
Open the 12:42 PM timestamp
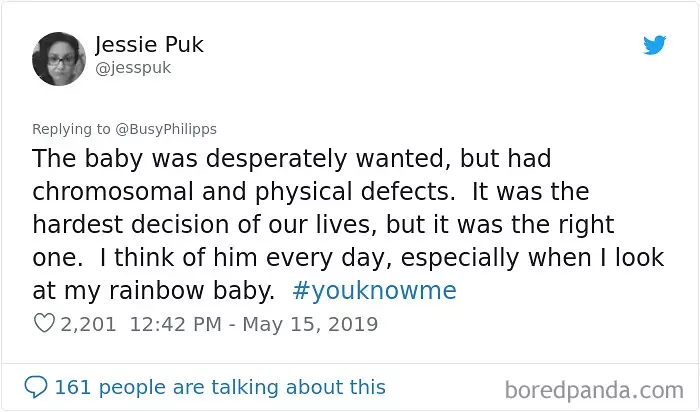(175, 324)
